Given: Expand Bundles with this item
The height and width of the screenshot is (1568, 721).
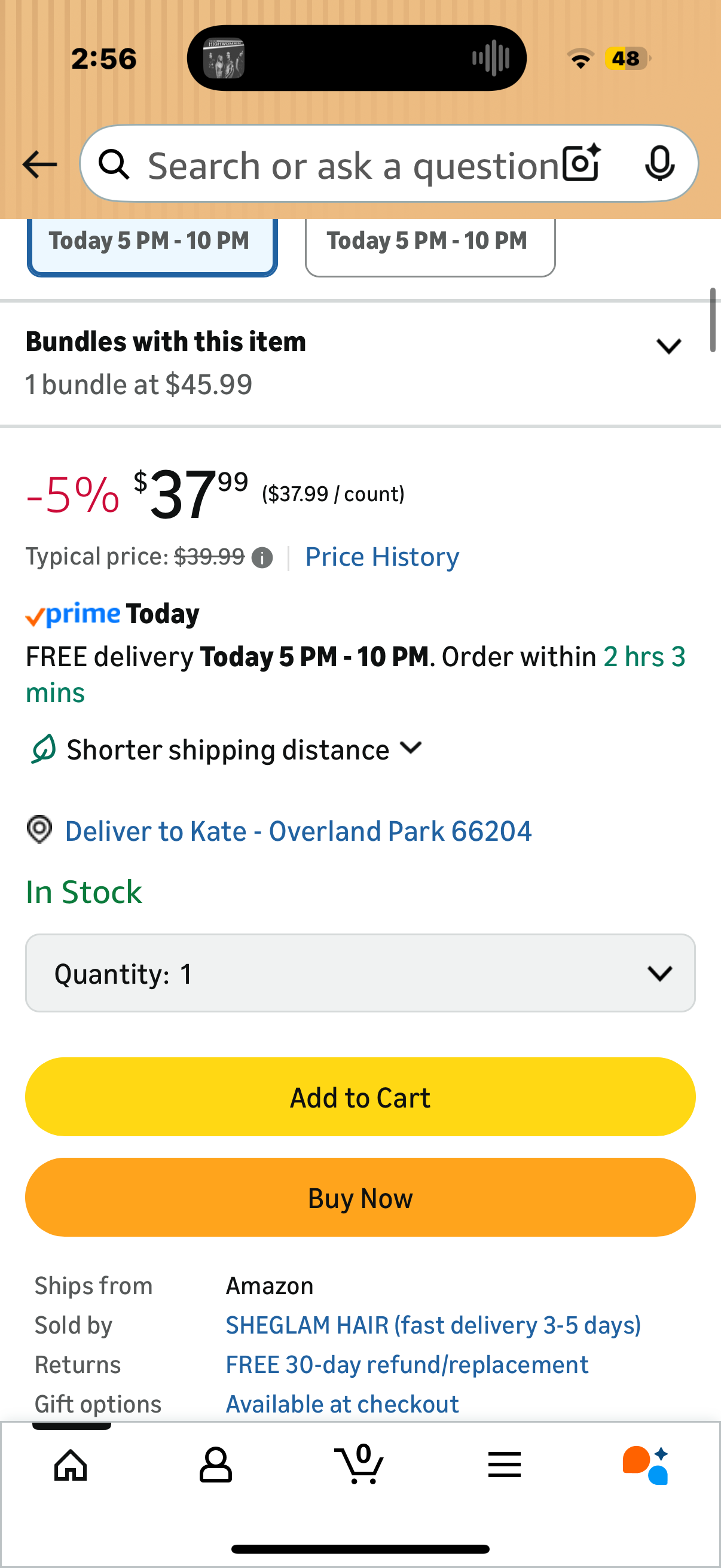Looking at the screenshot, I should coord(668,346).
